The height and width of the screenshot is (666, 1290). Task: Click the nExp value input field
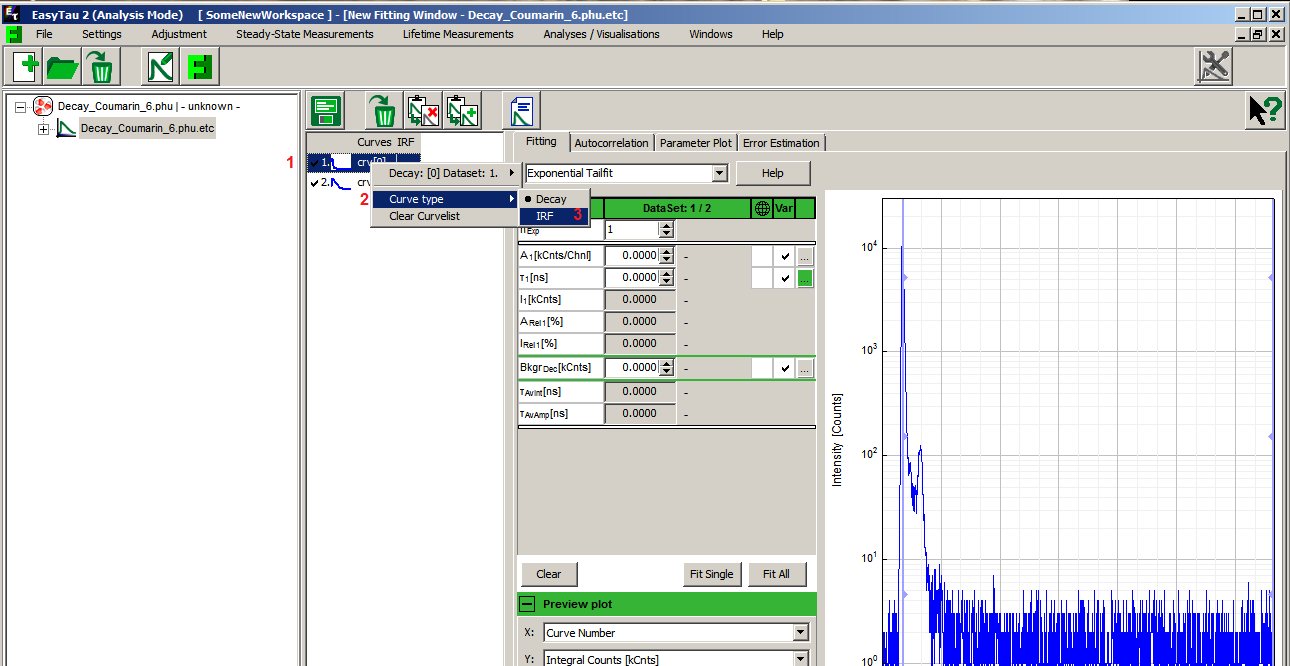pos(631,230)
